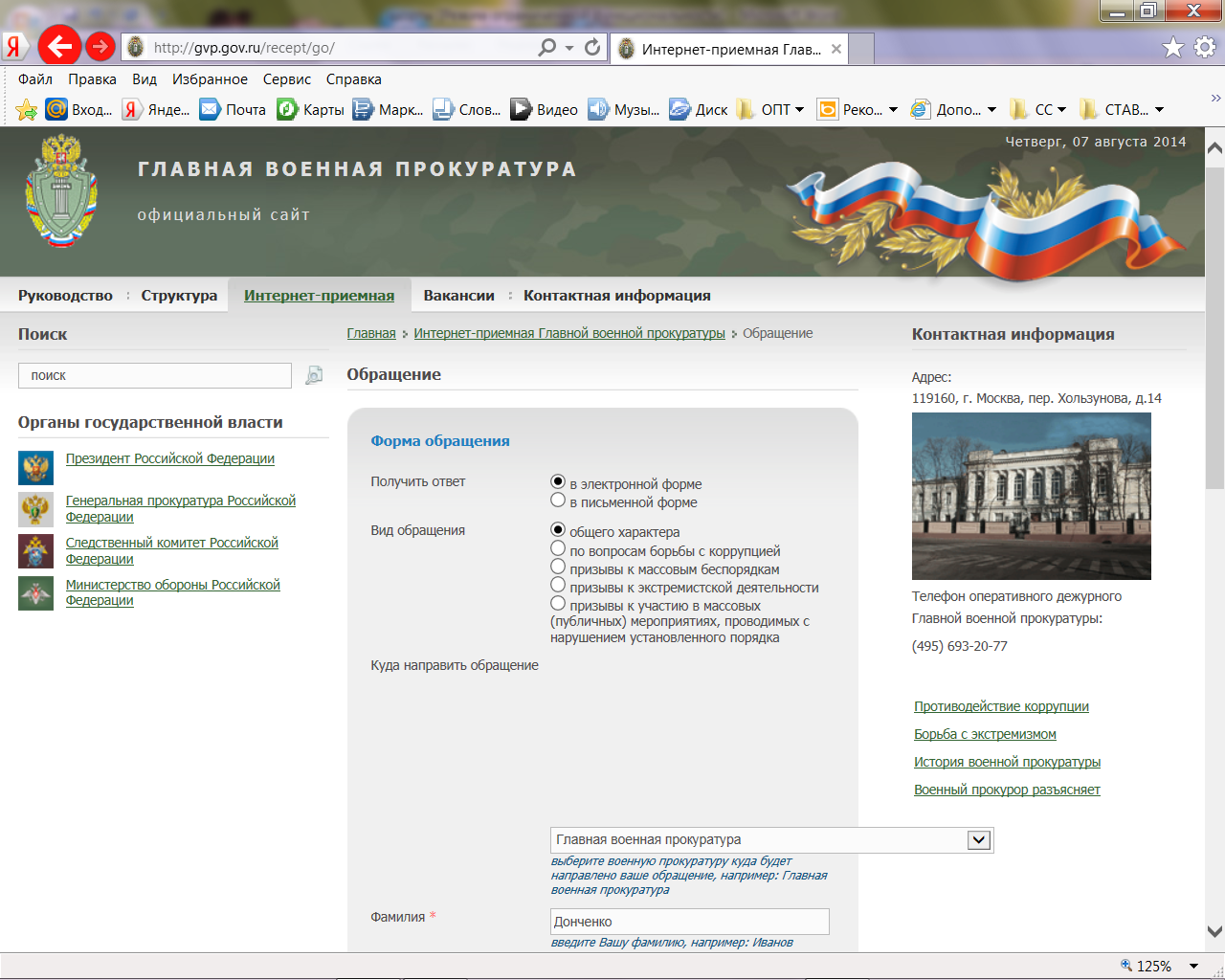Select обращение по вопросам борьбы с коррупцией
The width and height of the screenshot is (1225, 980).
[556, 547]
